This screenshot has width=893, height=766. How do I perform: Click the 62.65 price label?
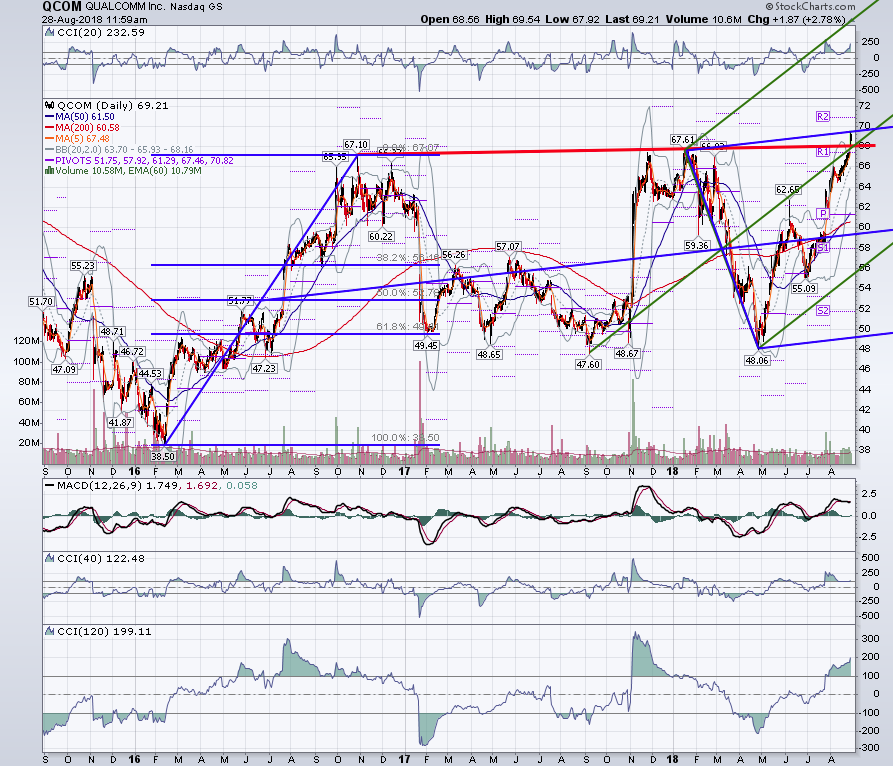pos(788,190)
